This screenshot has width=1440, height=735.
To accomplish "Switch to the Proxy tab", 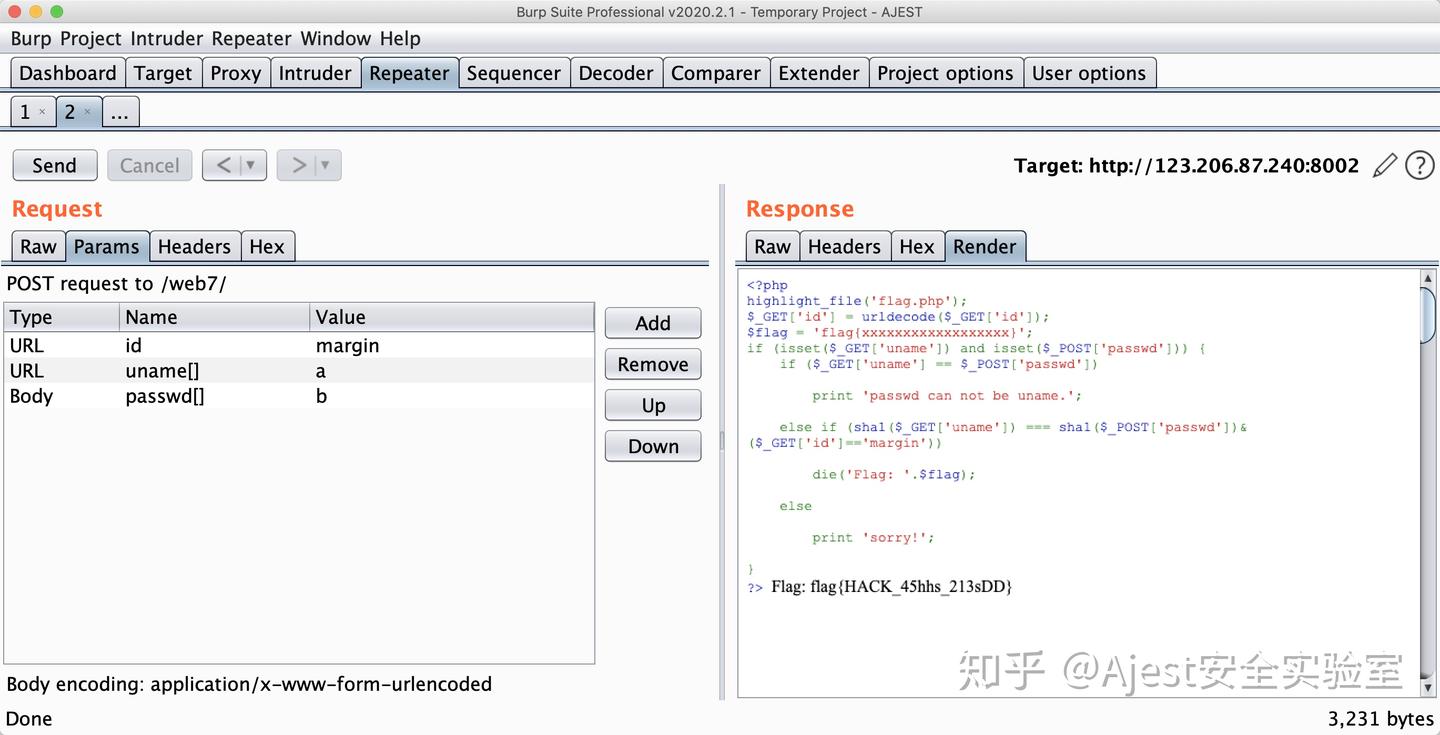I will coord(236,73).
